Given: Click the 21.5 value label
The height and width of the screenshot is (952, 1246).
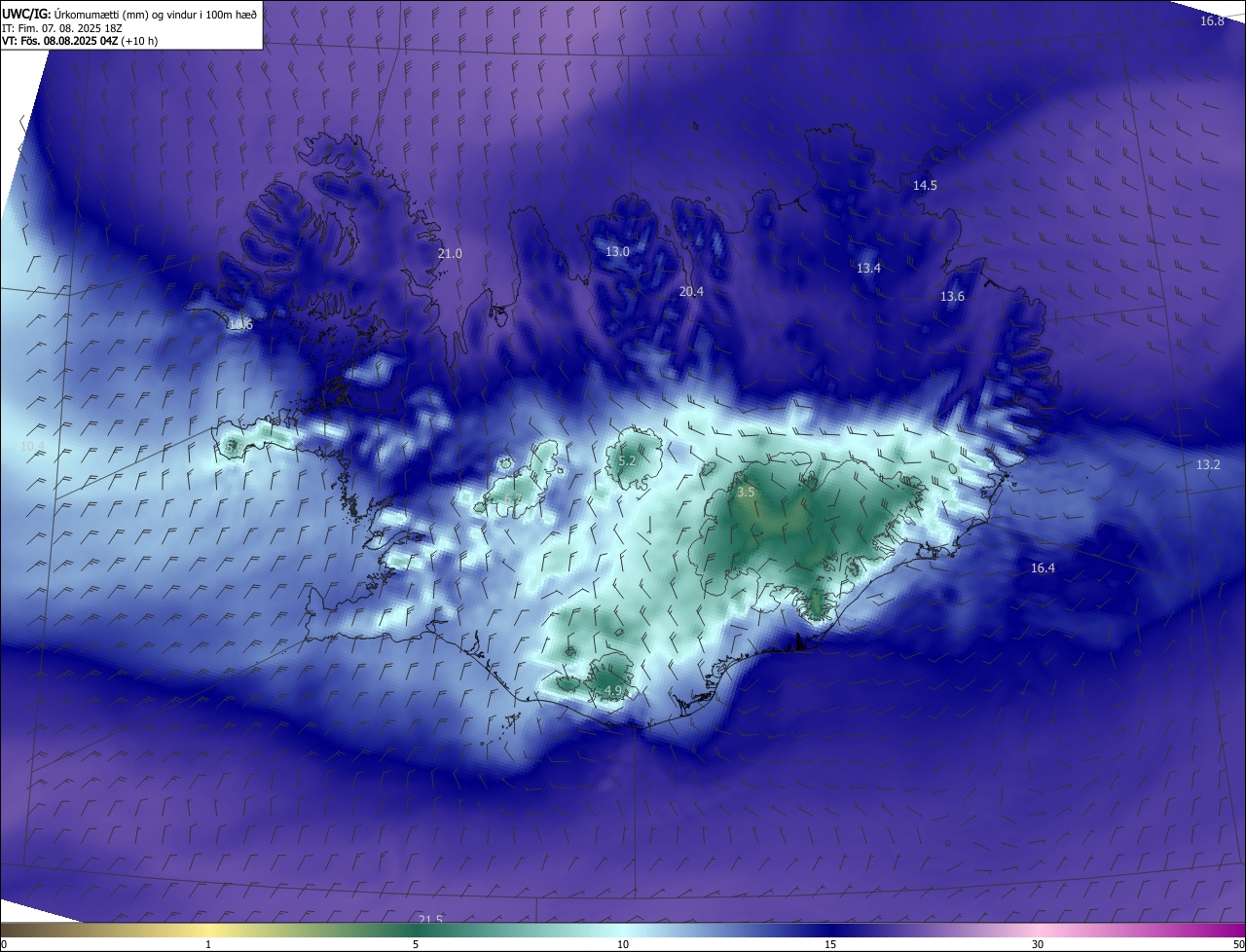Looking at the screenshot, I should pyautogui.click(x=430, y=919).
